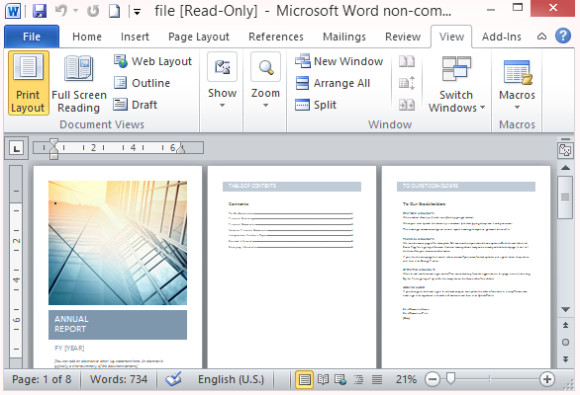Select Print Layout view icon in status bar
This screenshot has width=580, height=395.
click(x=304, y=379)
